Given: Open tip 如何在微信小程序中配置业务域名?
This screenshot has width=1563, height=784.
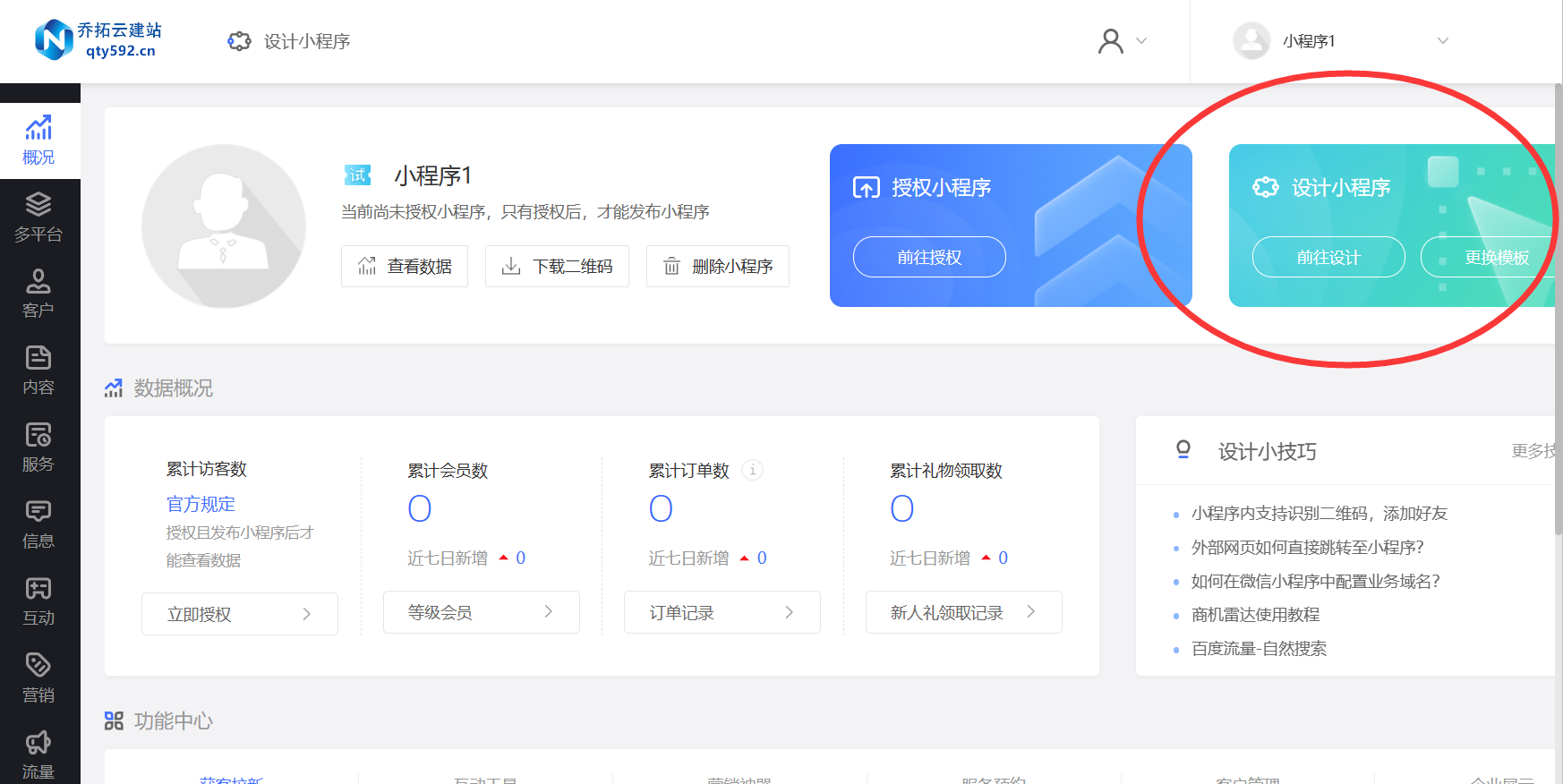Looking at the screenshot, I should point(1316,582).
